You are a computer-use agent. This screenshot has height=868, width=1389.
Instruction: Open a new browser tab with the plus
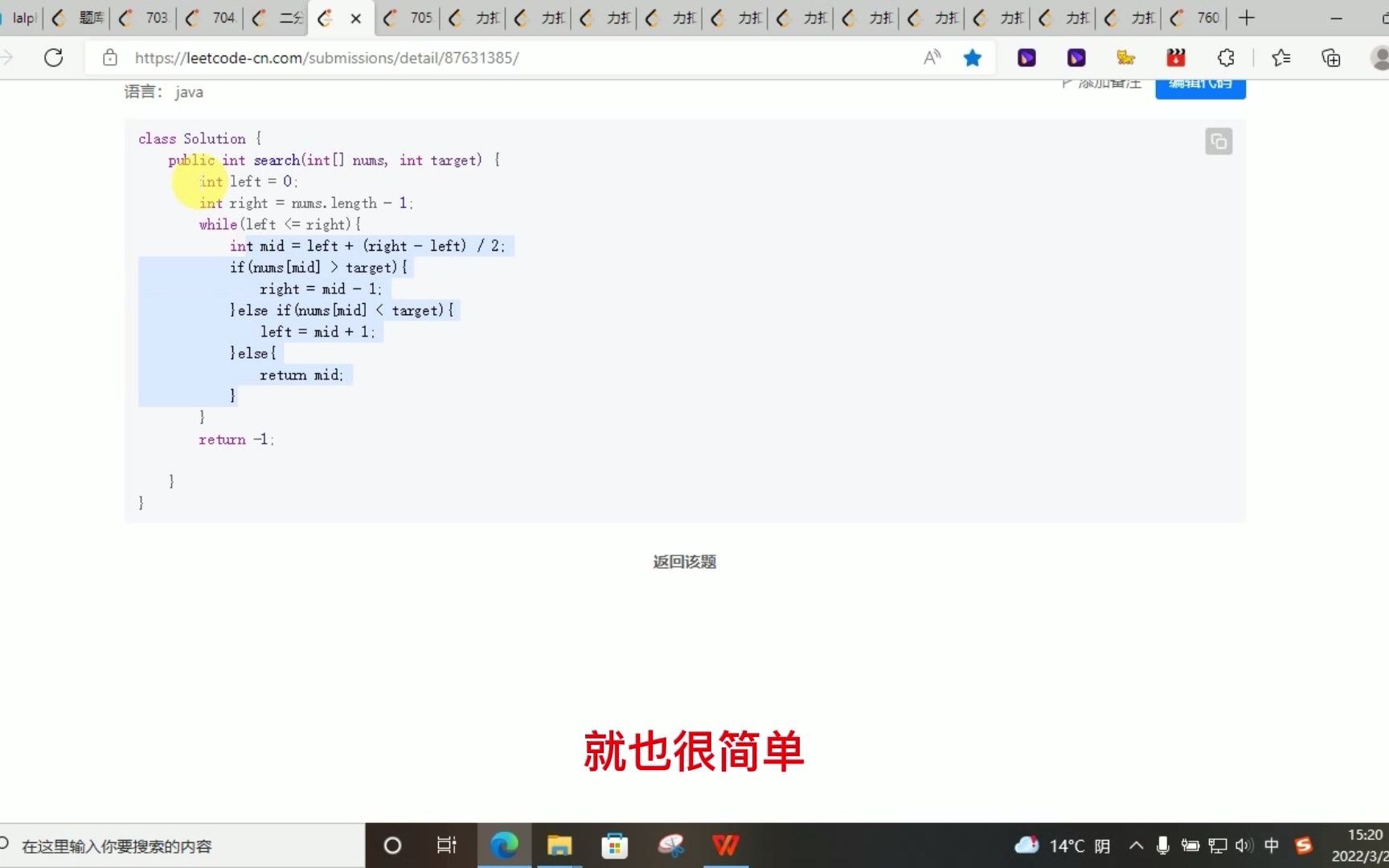pos(1246,17)
